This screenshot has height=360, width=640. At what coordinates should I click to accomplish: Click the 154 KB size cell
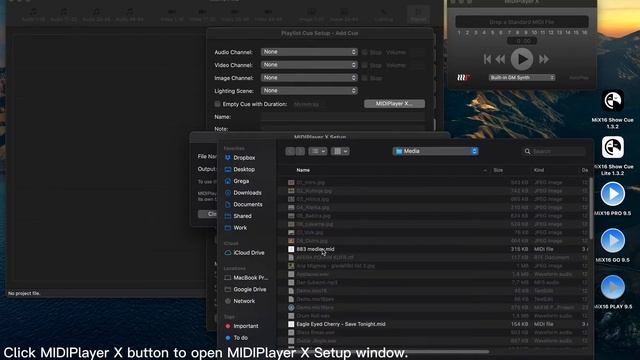pos(519,324)
